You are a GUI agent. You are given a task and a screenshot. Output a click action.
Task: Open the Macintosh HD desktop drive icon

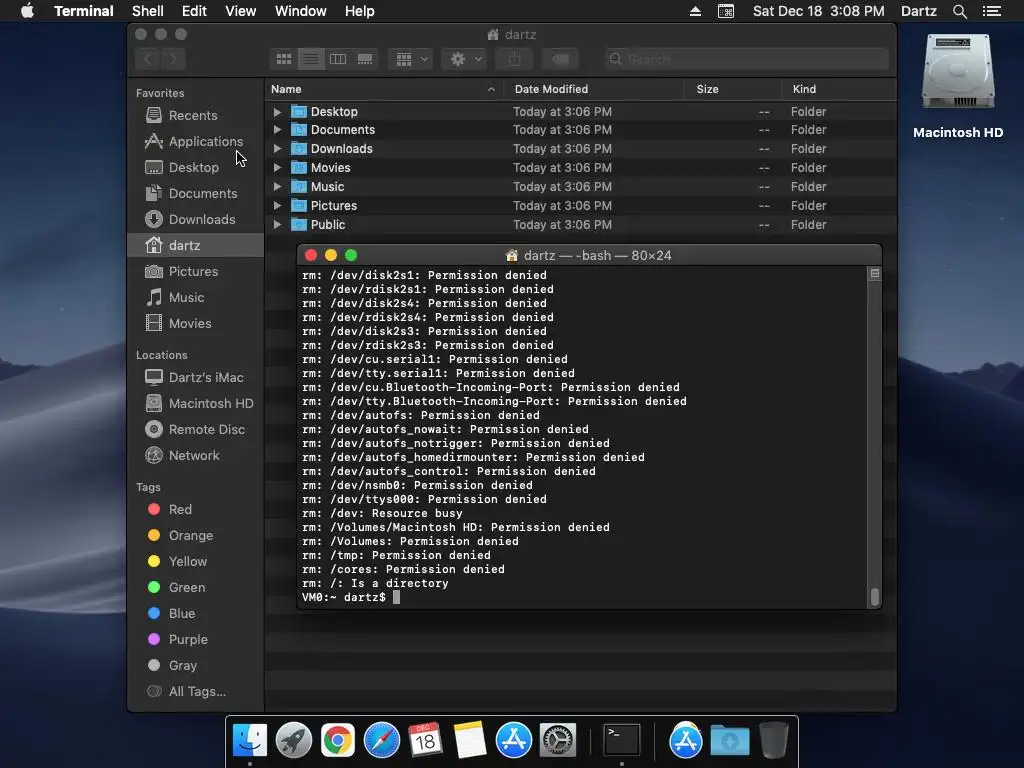[957, 73]
